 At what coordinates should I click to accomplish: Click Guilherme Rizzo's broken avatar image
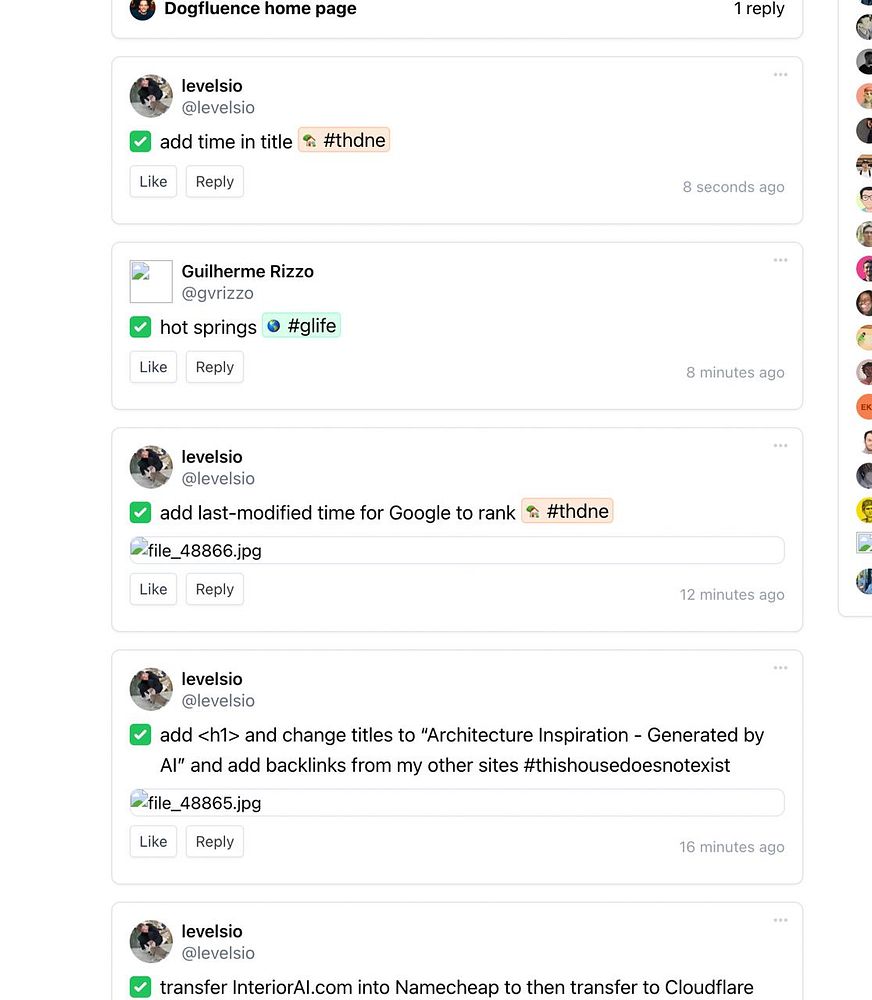(151, 282)
